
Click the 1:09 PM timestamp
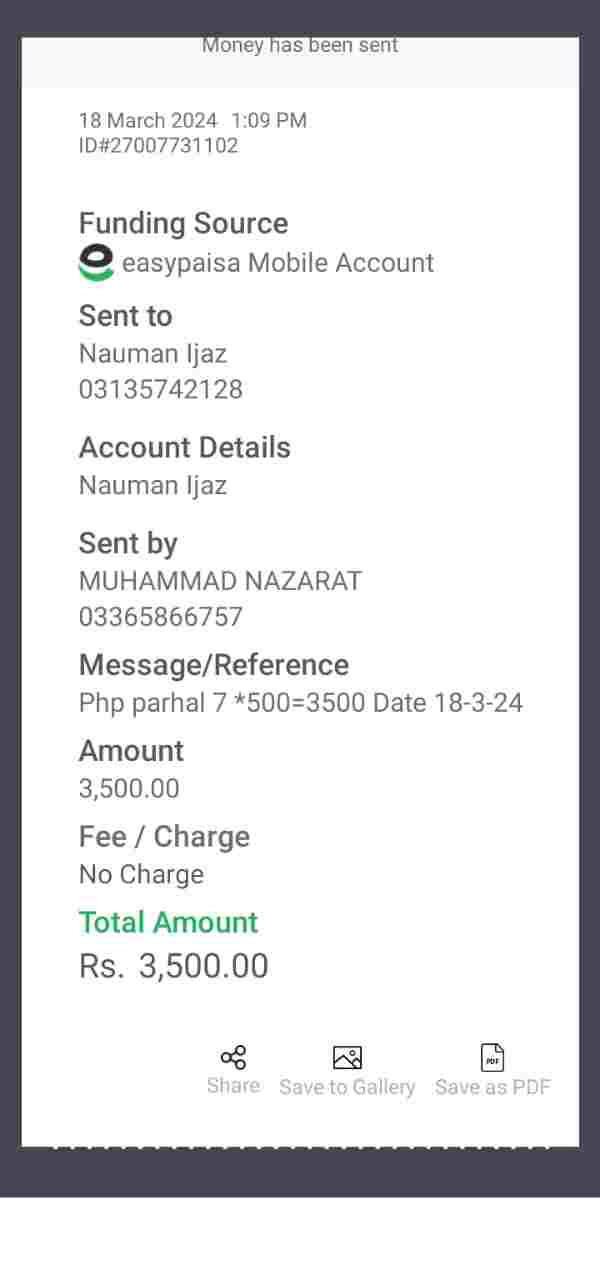tap(269, 121)
